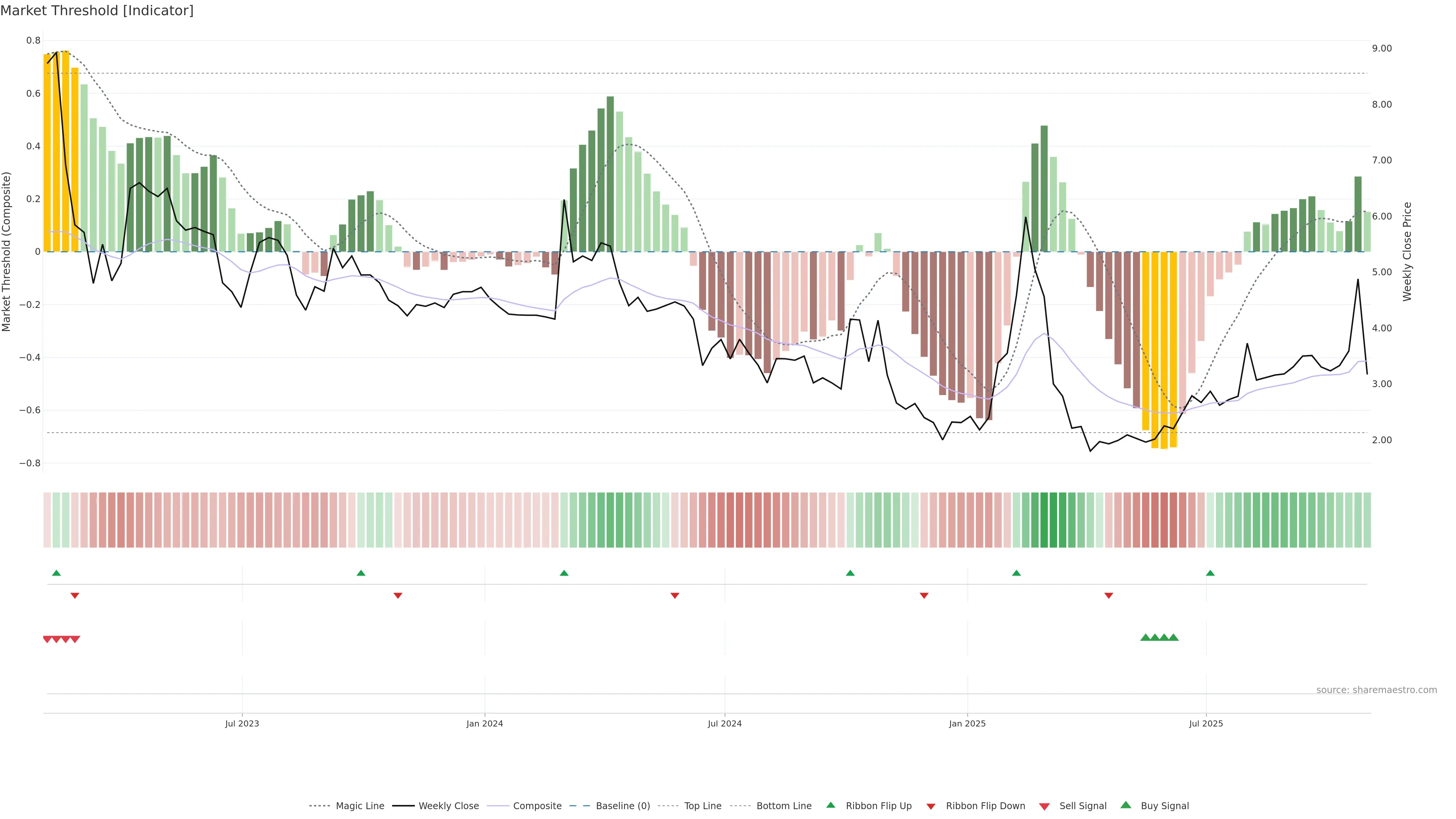Click the Ribbon Flip Up marker nearest Jul 2025
This screenshot has height=819, width=1456.
tap(1210, 573)
